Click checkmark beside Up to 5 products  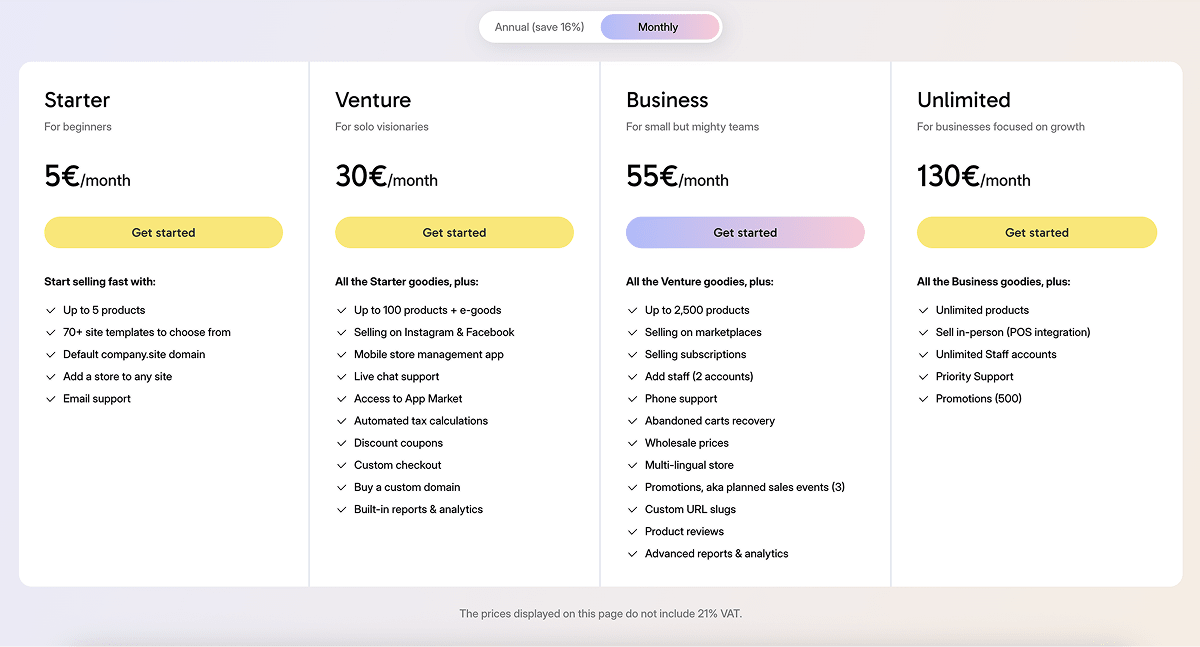point(51,310)
